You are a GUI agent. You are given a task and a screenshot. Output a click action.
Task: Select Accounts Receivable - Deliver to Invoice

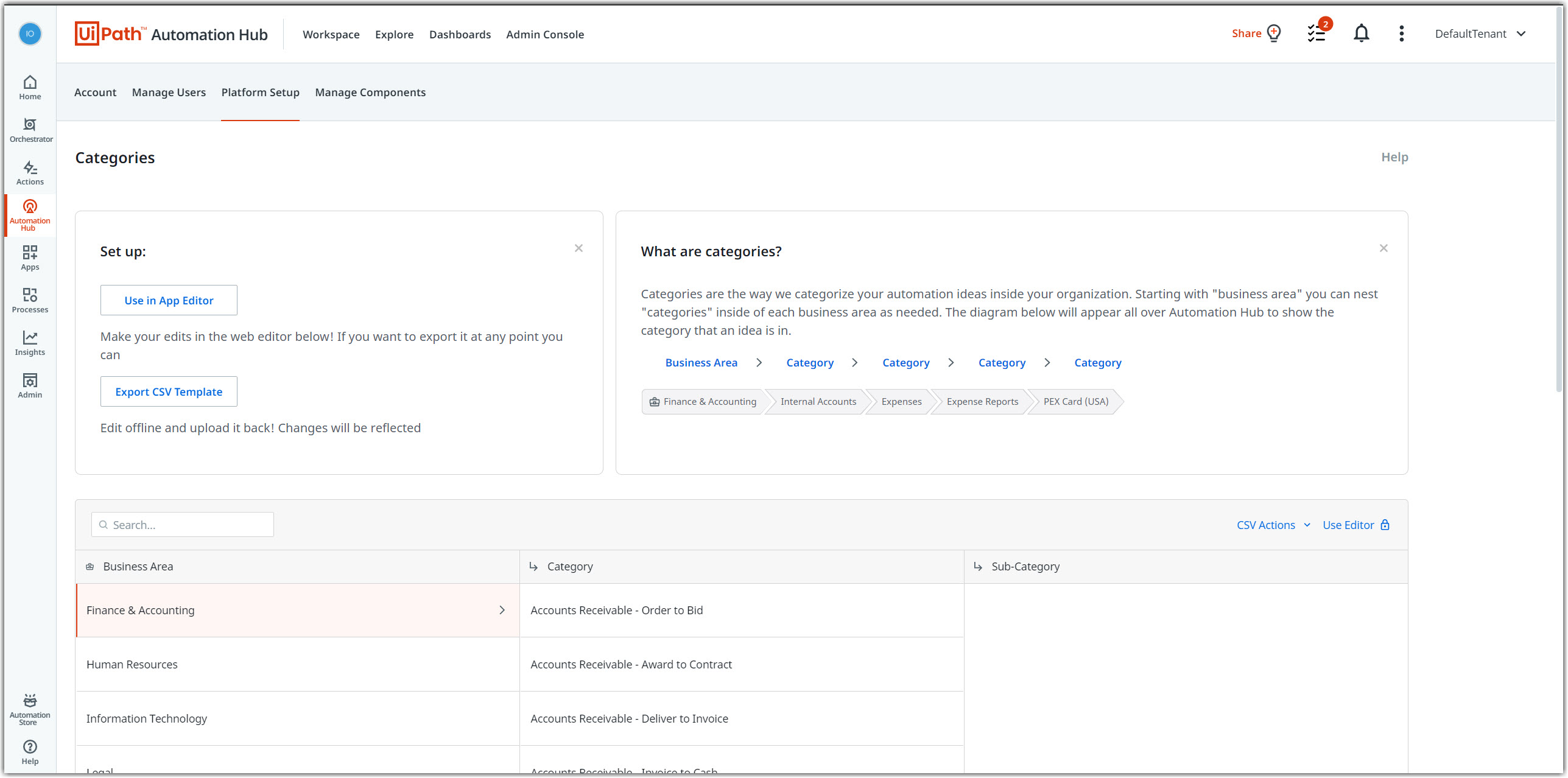tap(742, 718)
